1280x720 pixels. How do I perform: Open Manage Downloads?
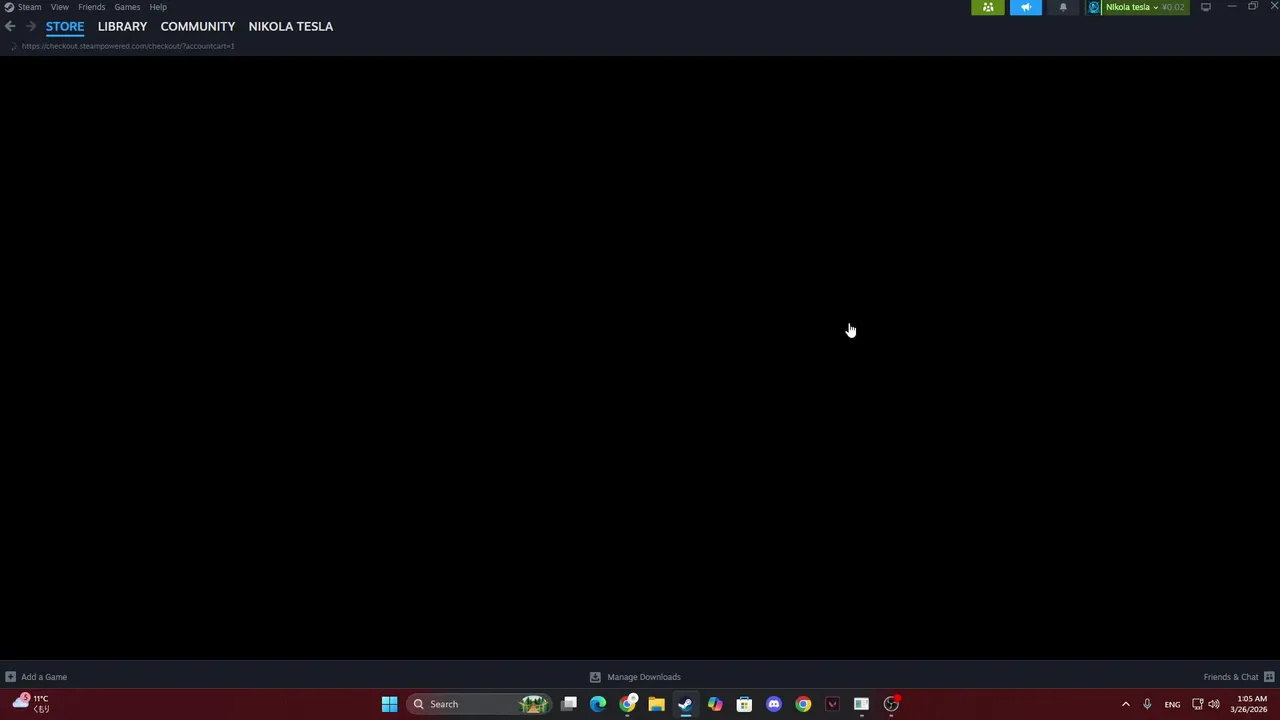[644, 677]
